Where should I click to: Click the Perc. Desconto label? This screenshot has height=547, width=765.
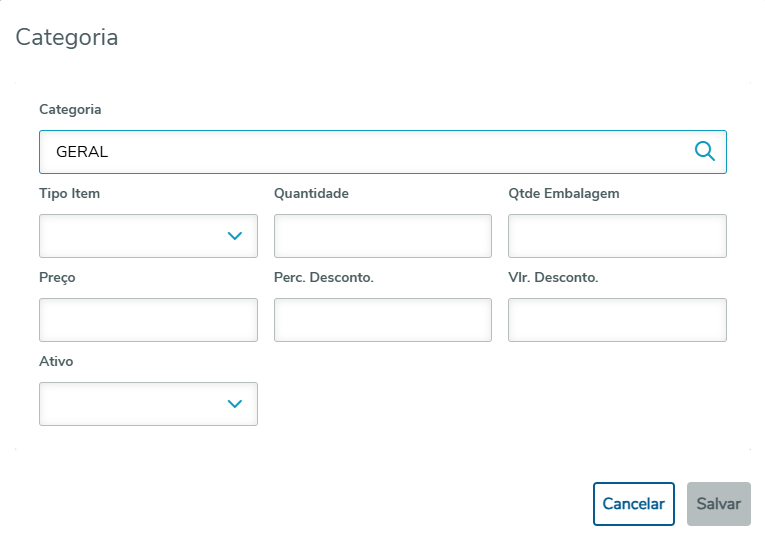323,277
